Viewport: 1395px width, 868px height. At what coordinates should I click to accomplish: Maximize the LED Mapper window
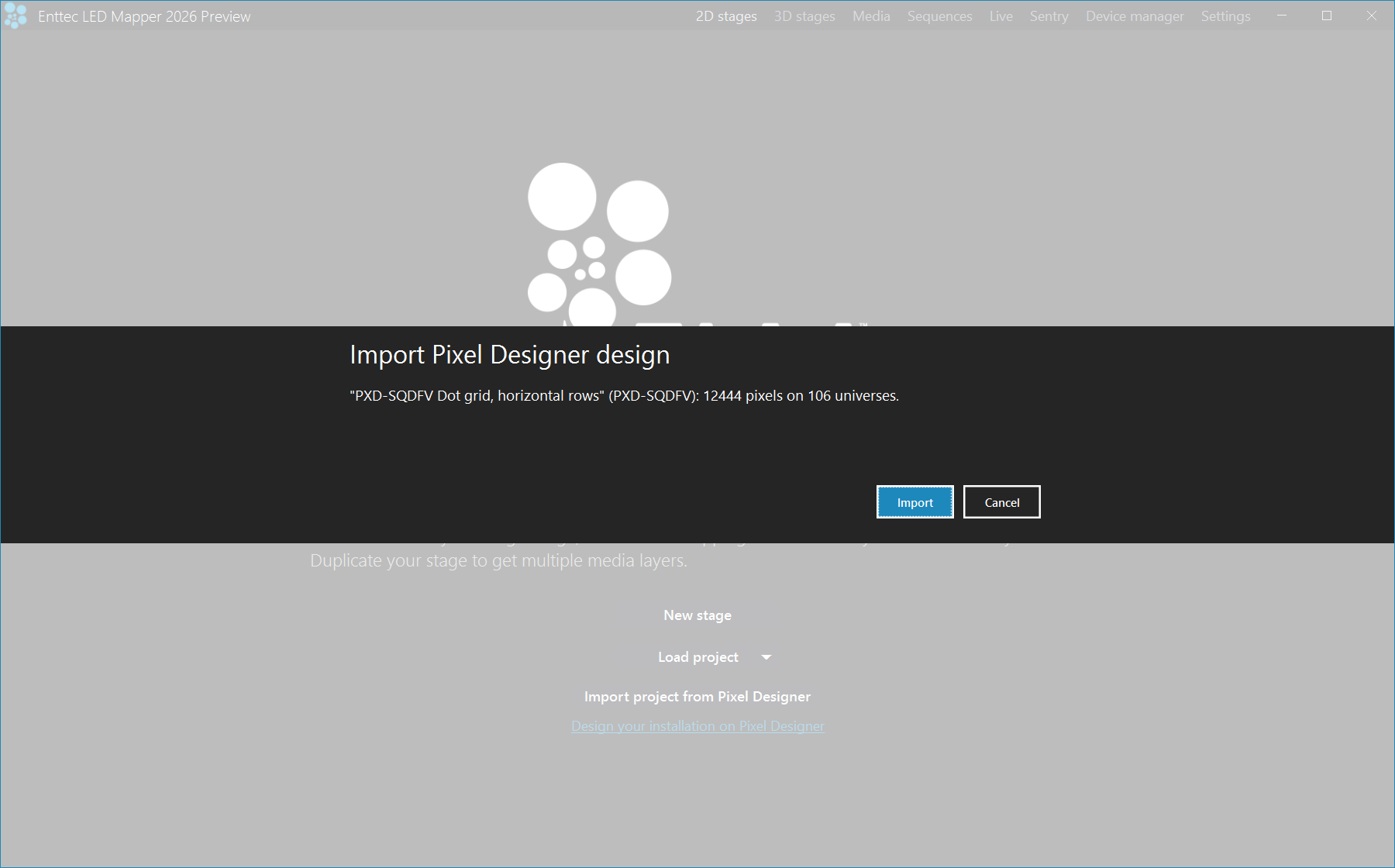point(1327,15)
